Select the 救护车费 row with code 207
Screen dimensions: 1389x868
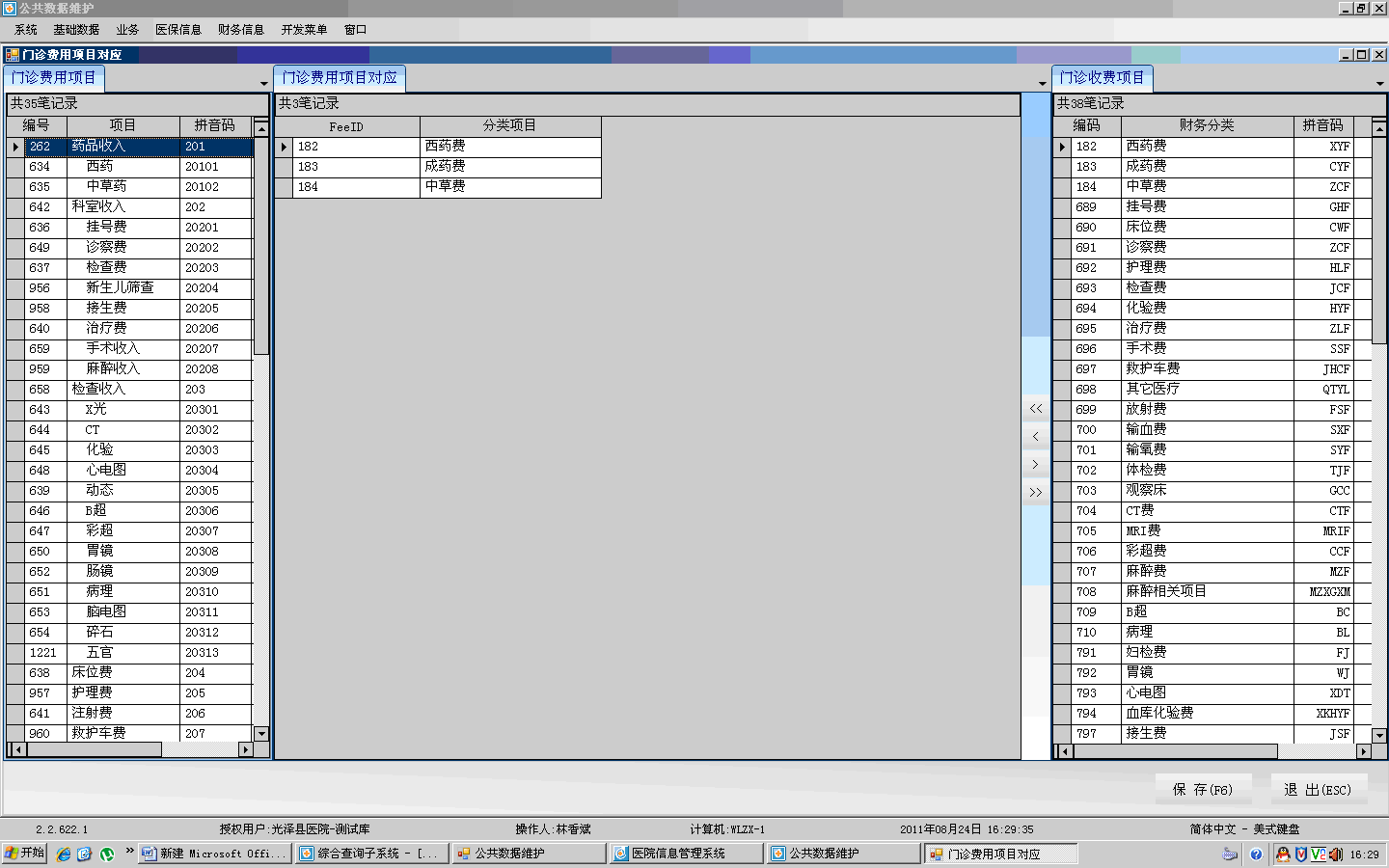point(130,733)
